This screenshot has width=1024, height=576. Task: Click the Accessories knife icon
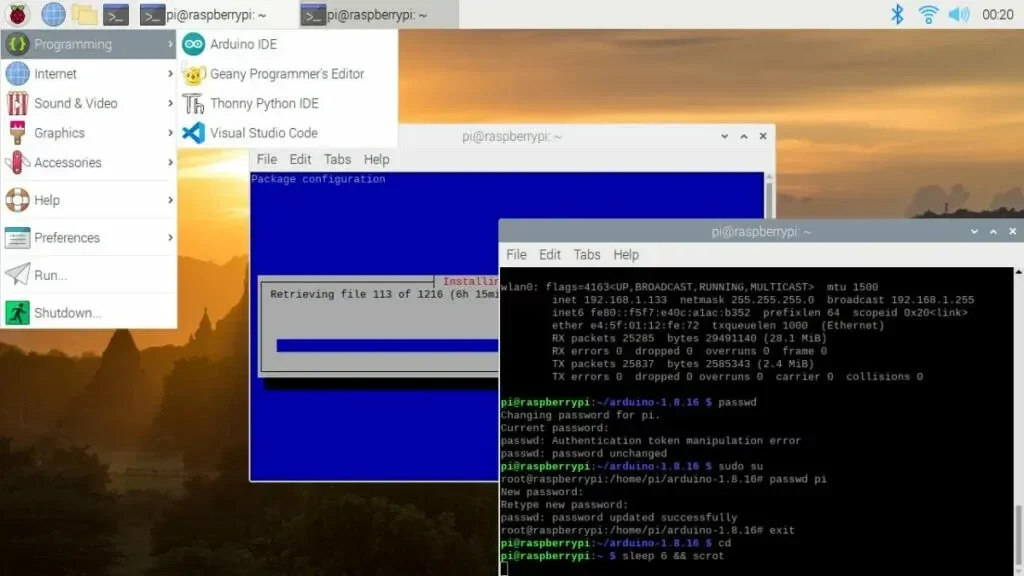18,162
